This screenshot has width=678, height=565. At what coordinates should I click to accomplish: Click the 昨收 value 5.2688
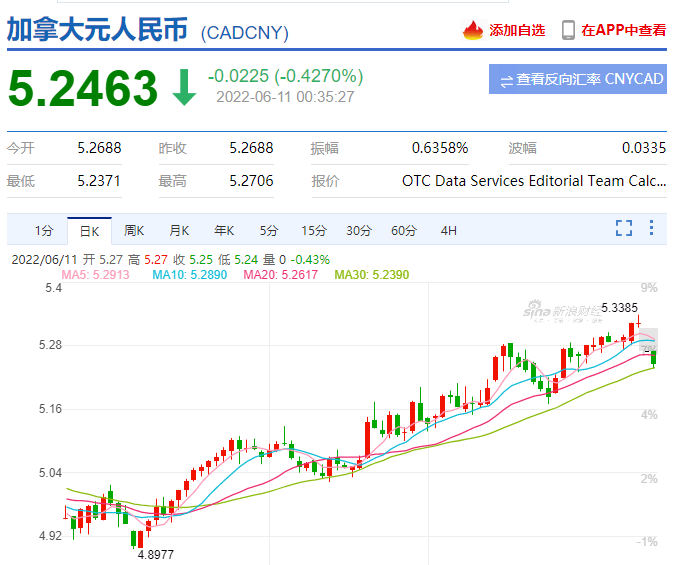point(251,148)
